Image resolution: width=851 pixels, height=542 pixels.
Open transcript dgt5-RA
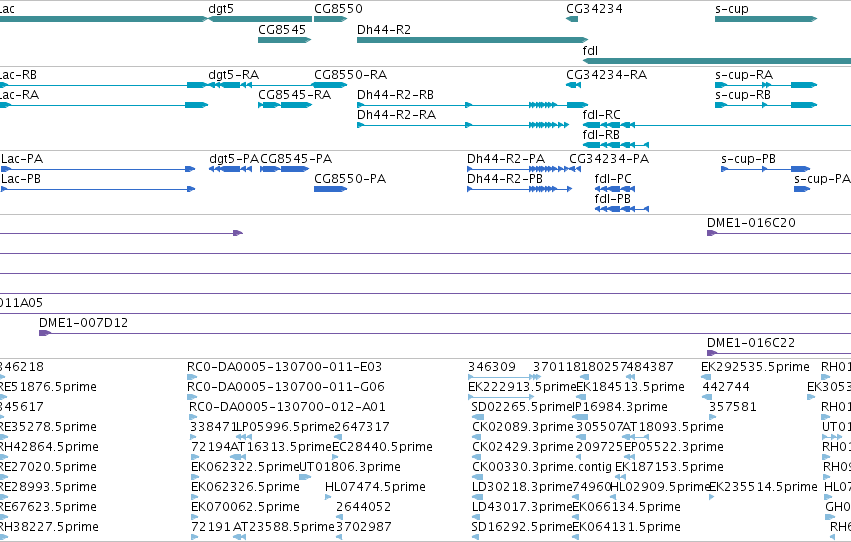coord(233,75)
